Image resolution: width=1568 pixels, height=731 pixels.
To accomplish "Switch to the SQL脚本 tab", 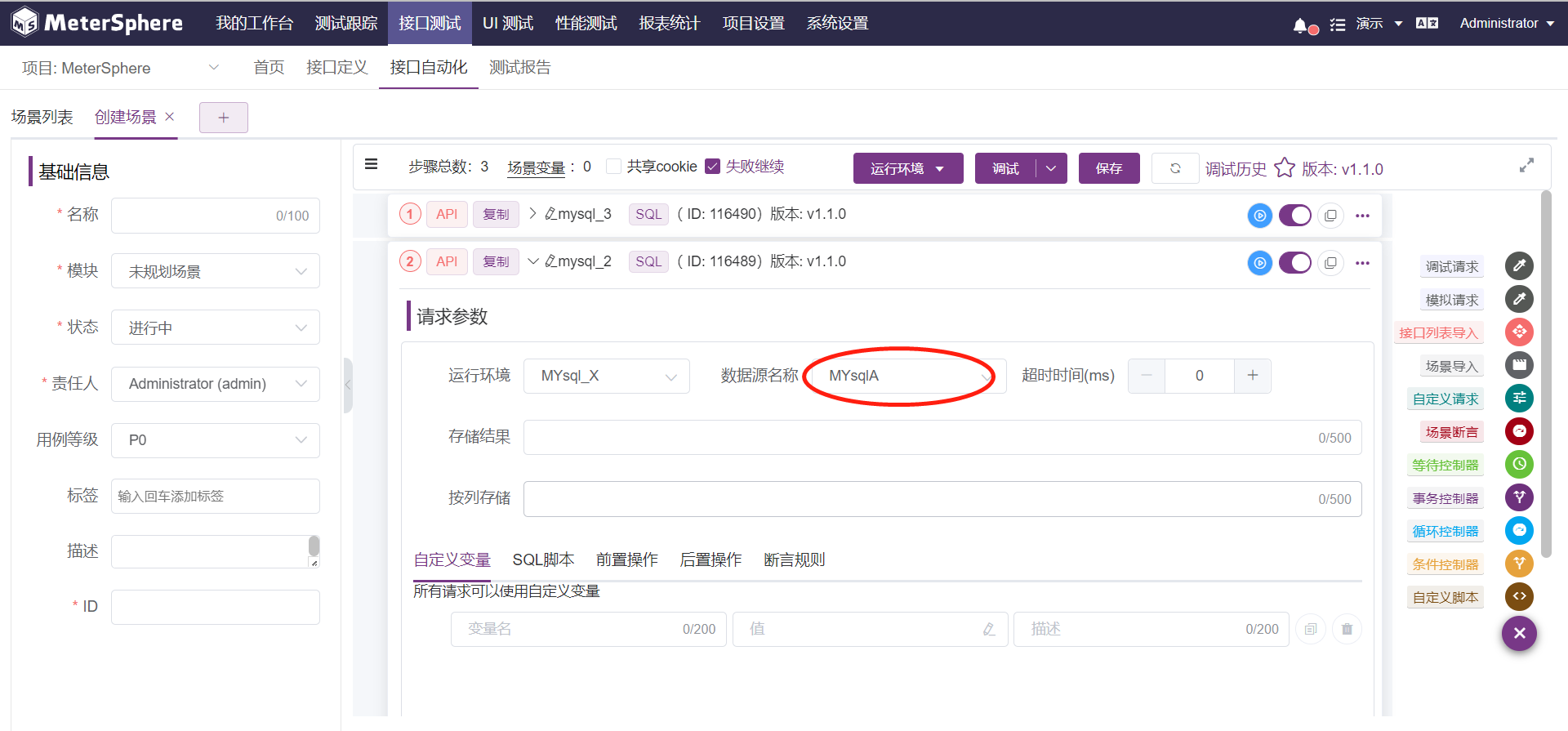I will (x=543, y=559).
